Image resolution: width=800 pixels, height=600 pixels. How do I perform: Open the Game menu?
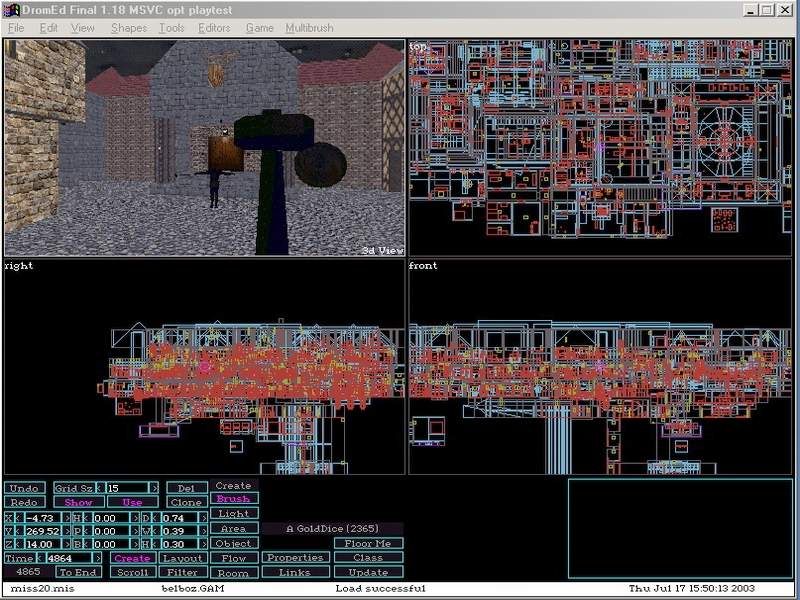260,28
